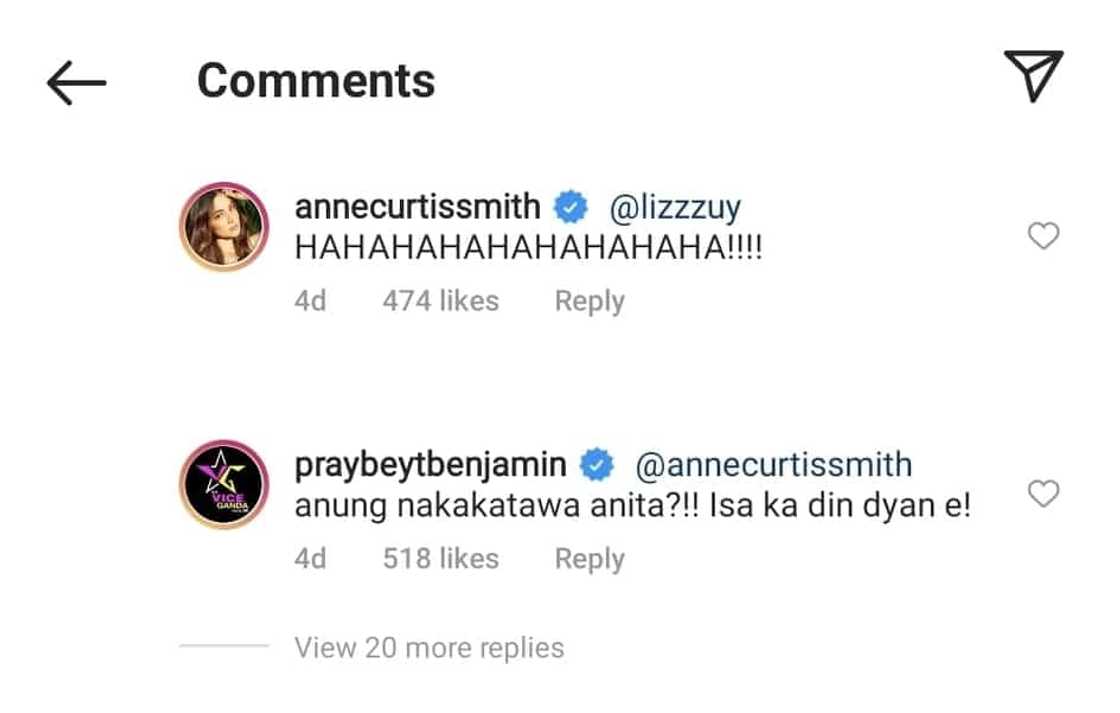This screenshot has height=713, width=1120.
Task: Tap the back arrow icon
Action: click(76, 83)
